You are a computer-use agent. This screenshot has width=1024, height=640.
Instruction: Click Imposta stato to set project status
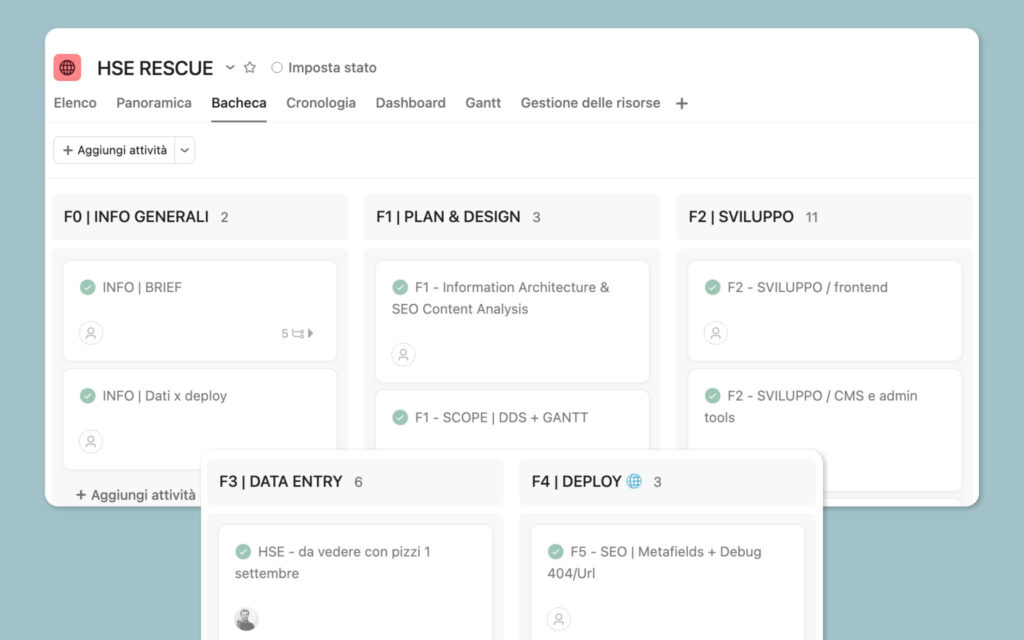[x=324, y=68]
